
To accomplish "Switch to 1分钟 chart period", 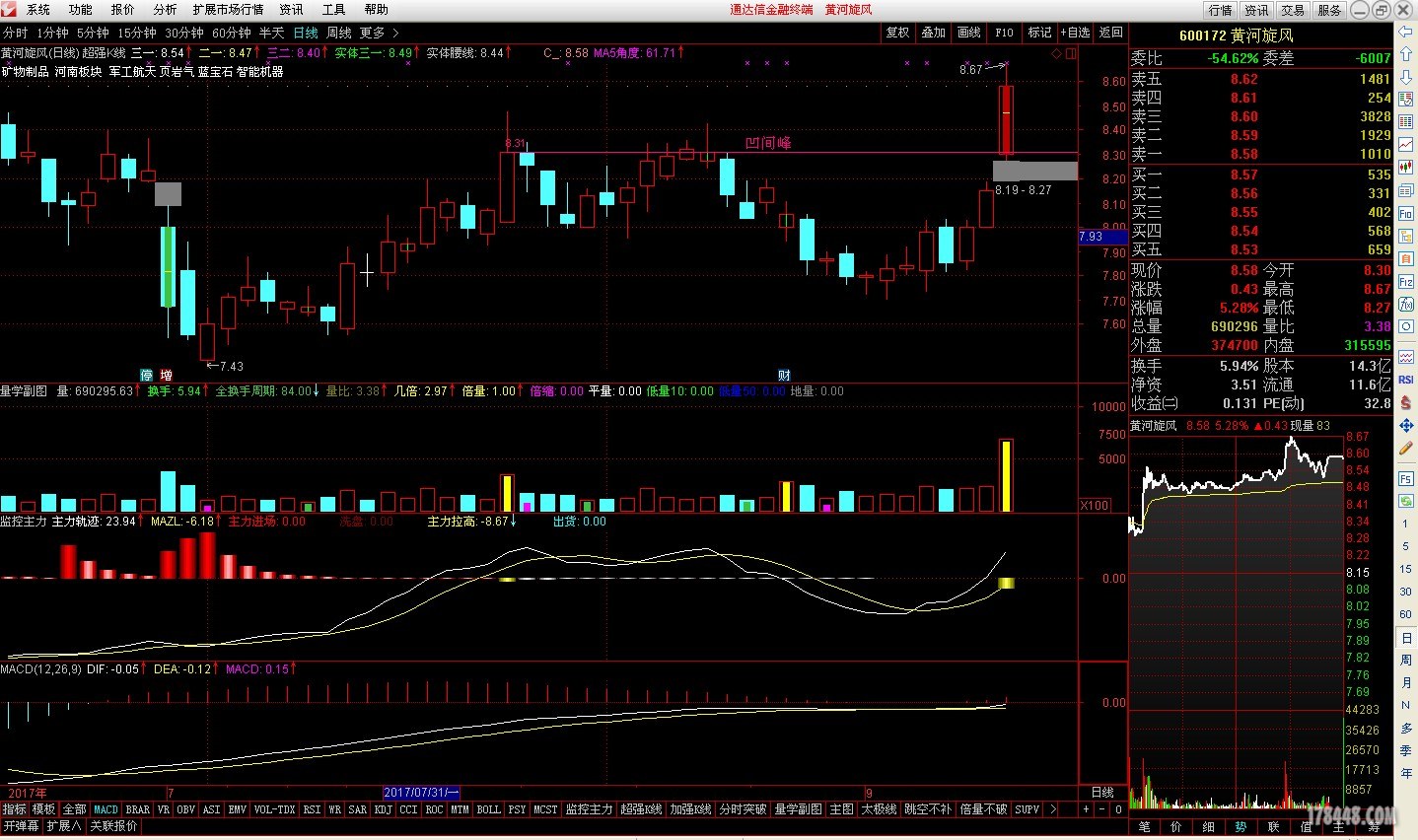I will click(52, 33).
